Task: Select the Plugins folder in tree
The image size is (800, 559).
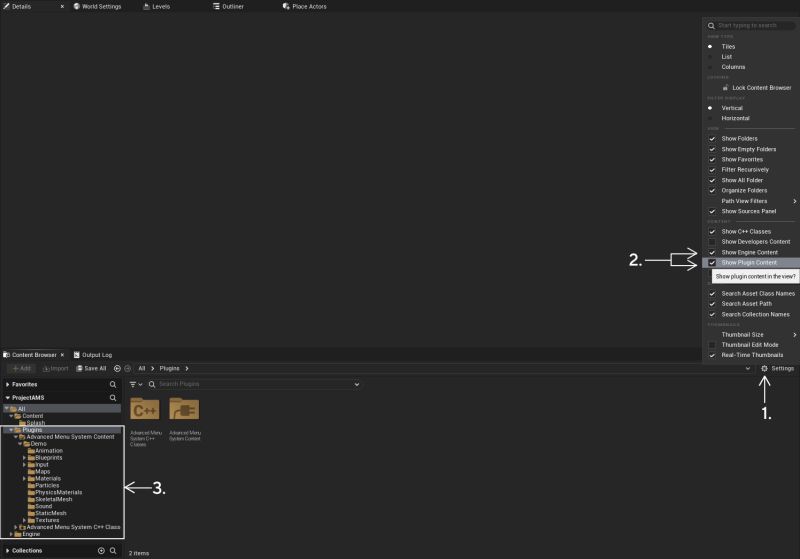Action: [32, 430]
